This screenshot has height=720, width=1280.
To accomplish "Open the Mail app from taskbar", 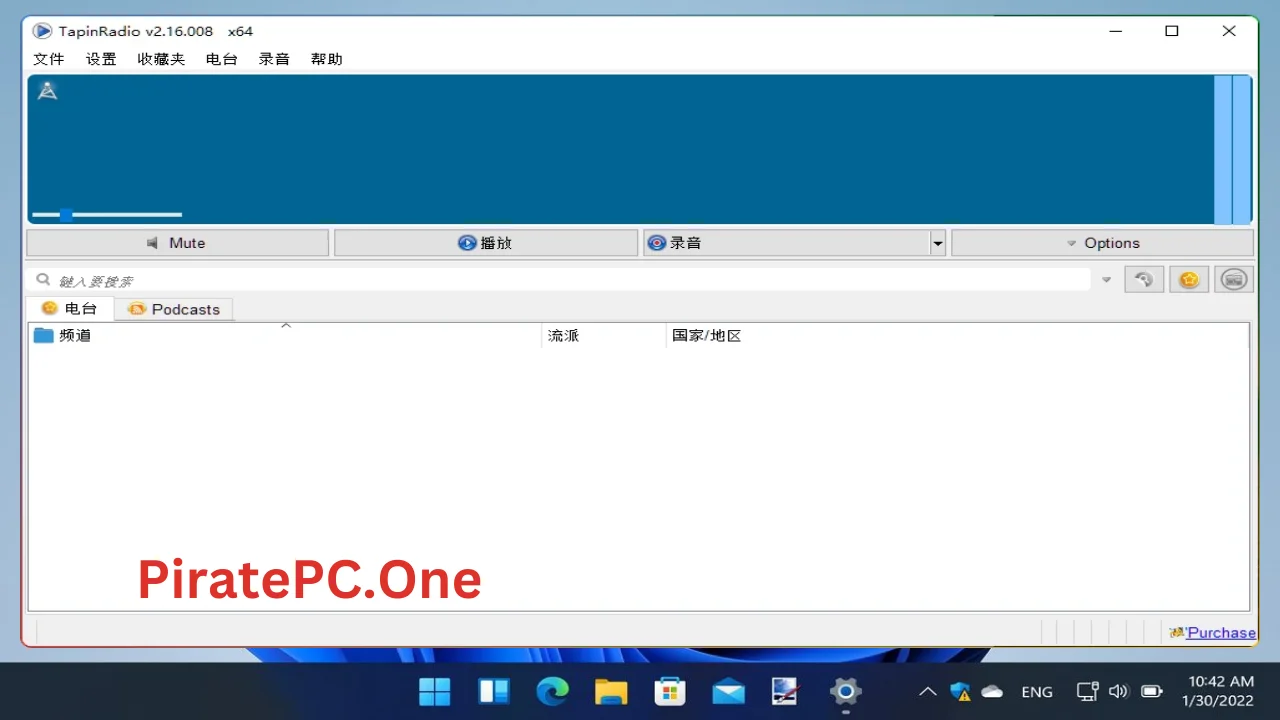I will click(728, 691).
